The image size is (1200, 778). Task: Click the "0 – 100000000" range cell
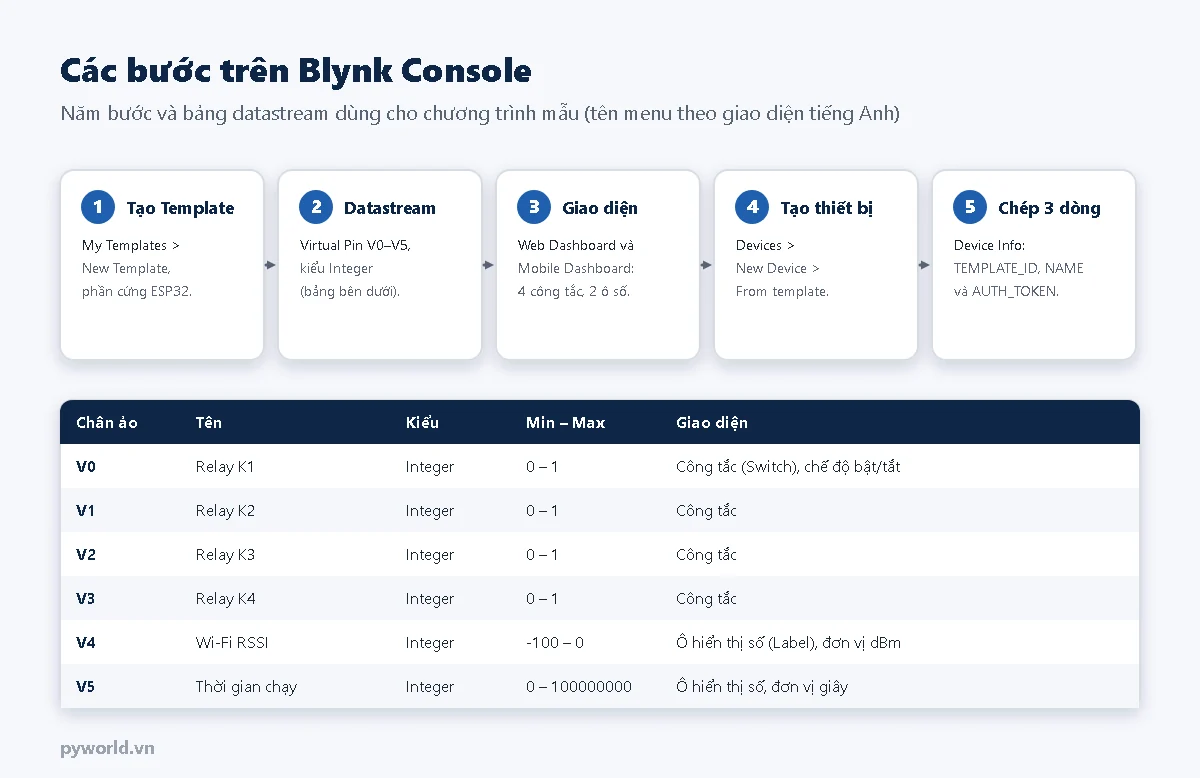click(x=579, y=686)
